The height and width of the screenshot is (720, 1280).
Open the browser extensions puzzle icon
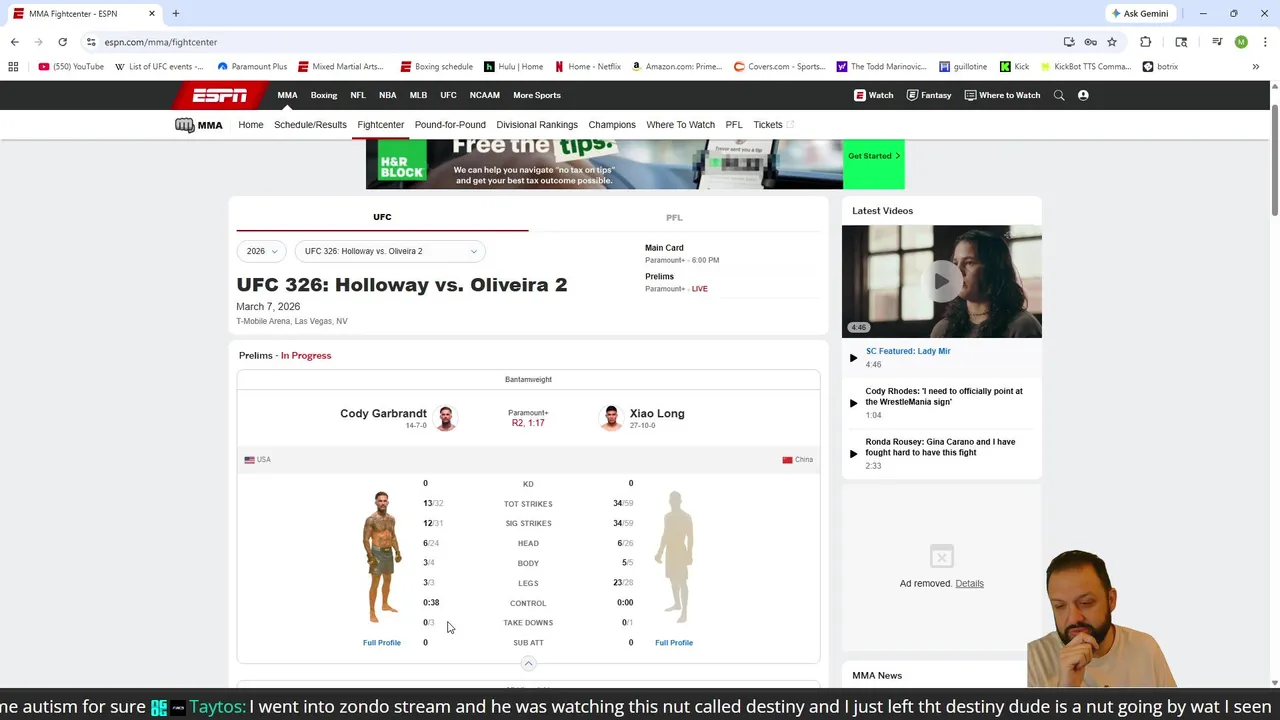click(1145, 42)
